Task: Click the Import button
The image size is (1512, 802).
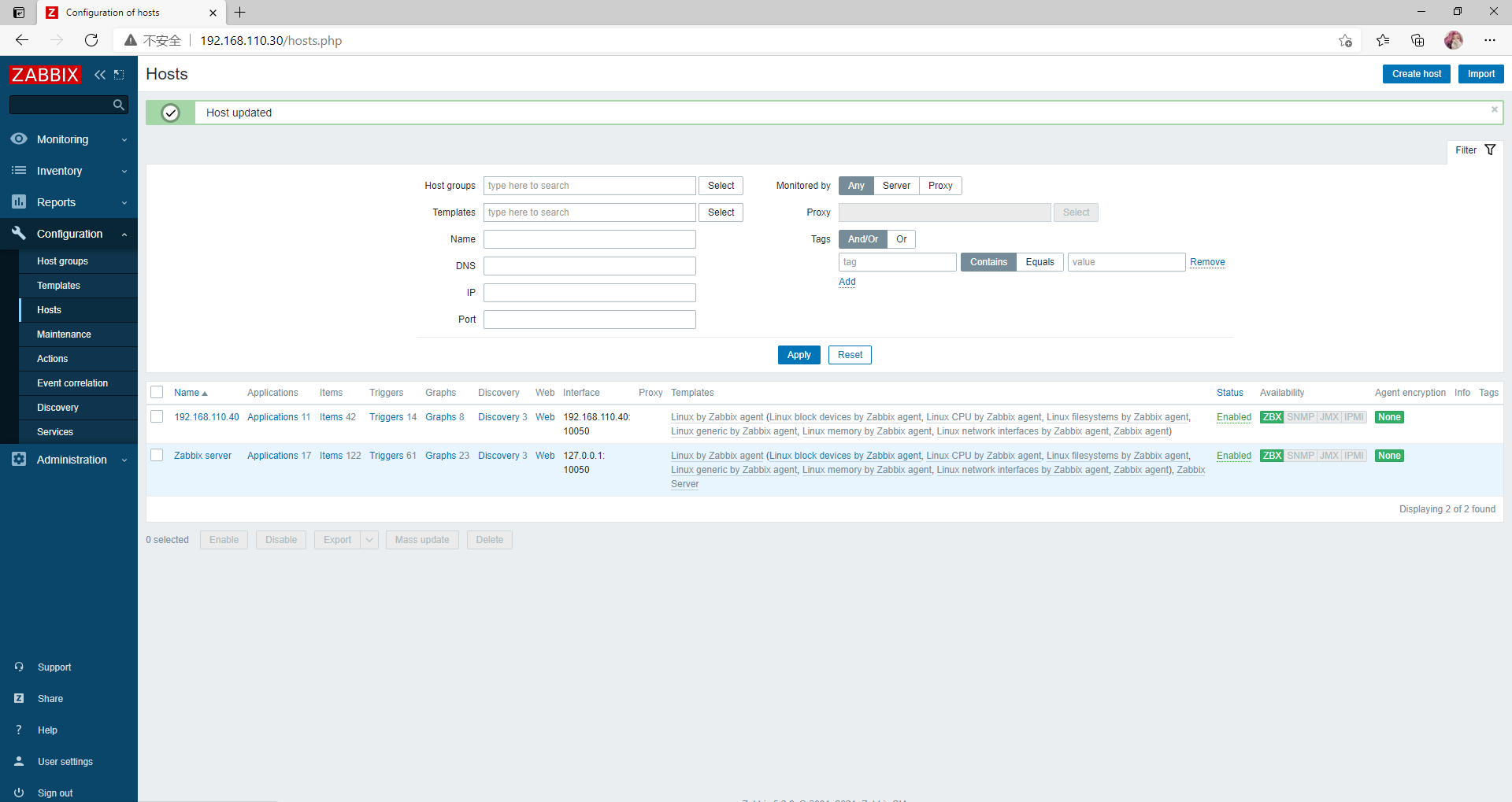Action: point(1480,74)
